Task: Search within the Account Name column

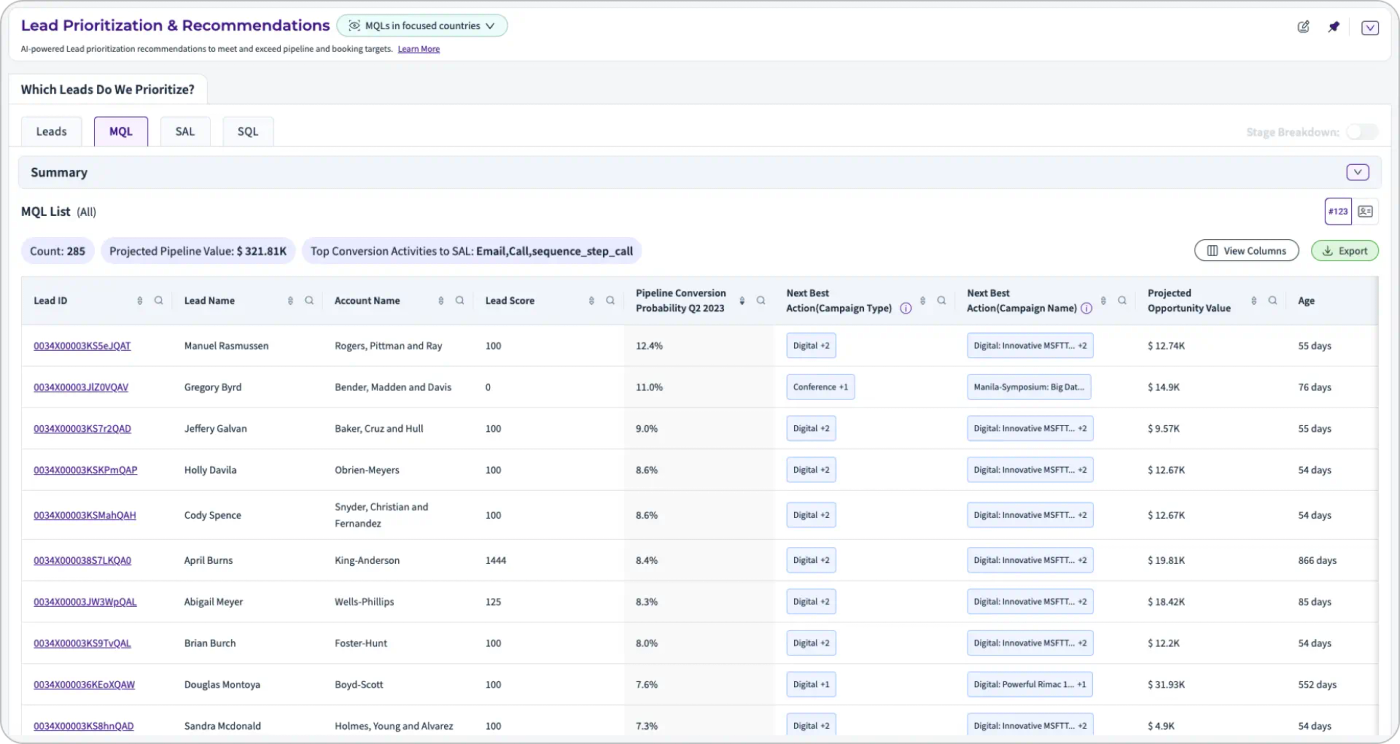Action: [460, 301]
